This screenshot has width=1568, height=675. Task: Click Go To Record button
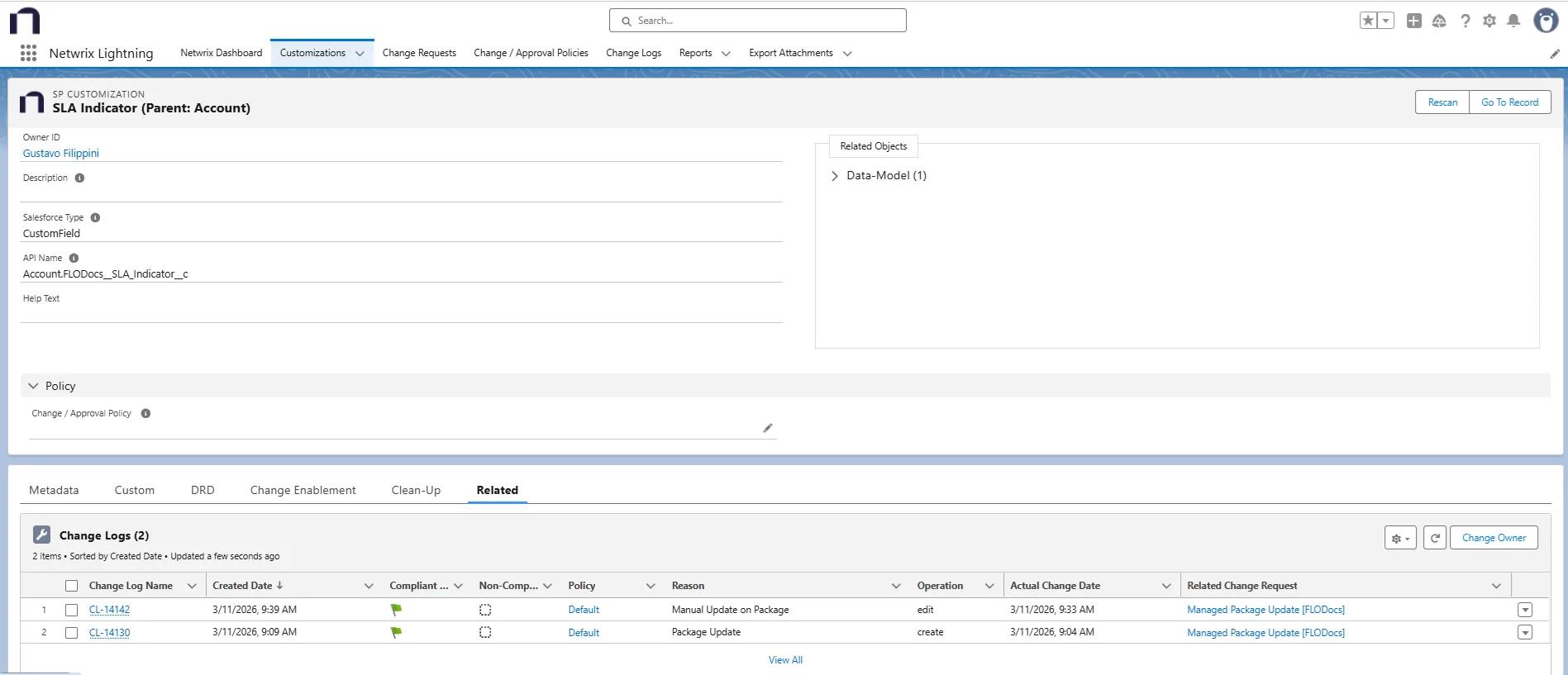pyautogui.click(x=1509, y=102)
